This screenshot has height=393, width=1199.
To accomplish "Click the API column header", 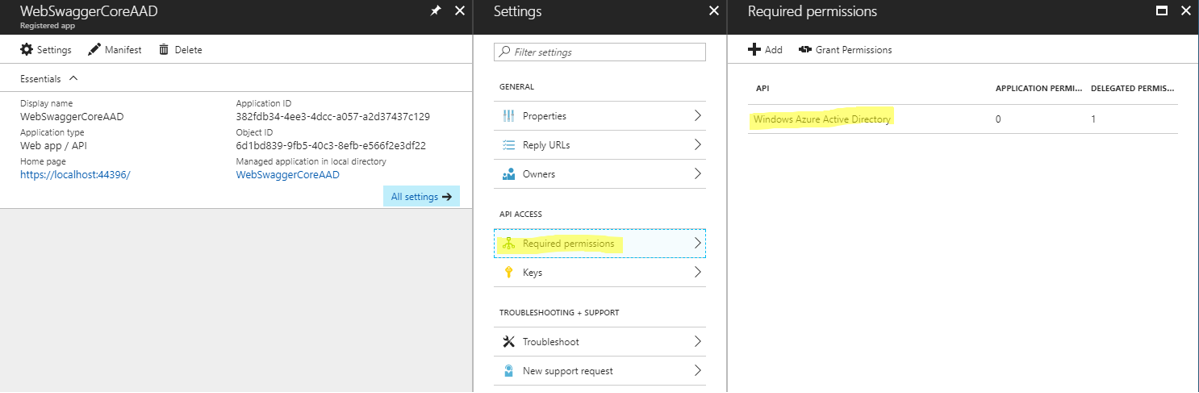I will coord(762,89).
